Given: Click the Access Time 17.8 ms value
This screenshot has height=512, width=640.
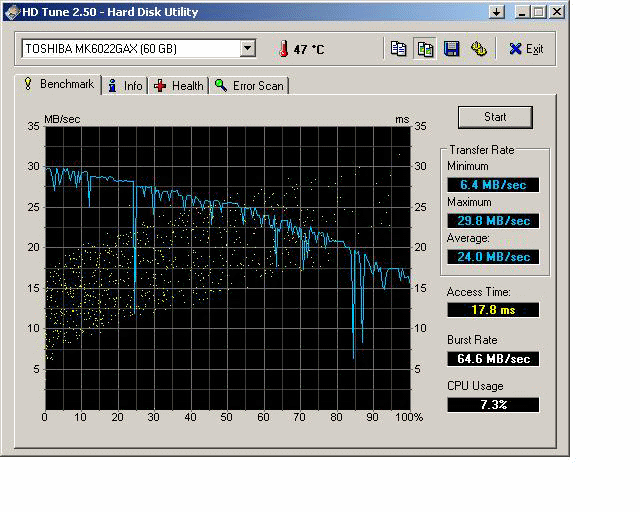Looking at the screenshot, I should (x=493, y=309).
